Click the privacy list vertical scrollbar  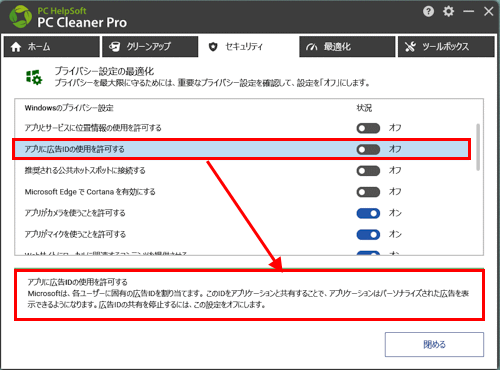[x=478, y=147]
